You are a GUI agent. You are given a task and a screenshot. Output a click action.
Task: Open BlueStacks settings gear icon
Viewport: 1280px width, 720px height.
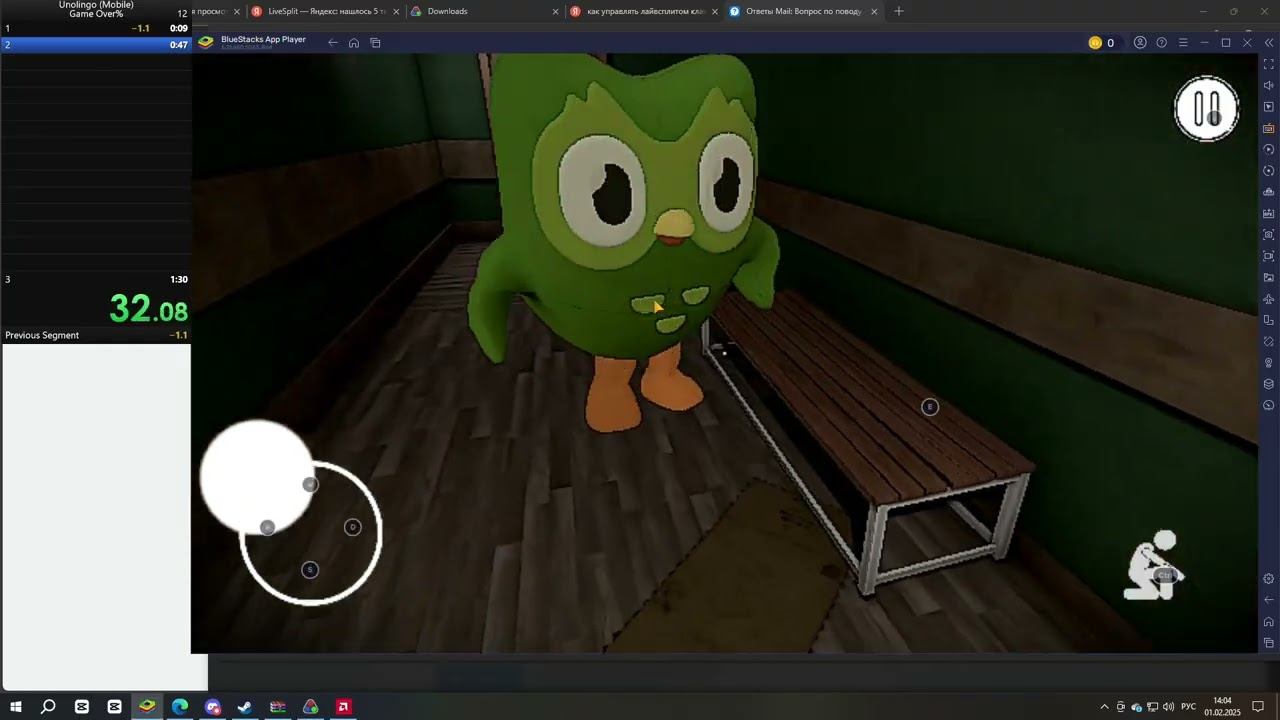tap(1269, 579)
